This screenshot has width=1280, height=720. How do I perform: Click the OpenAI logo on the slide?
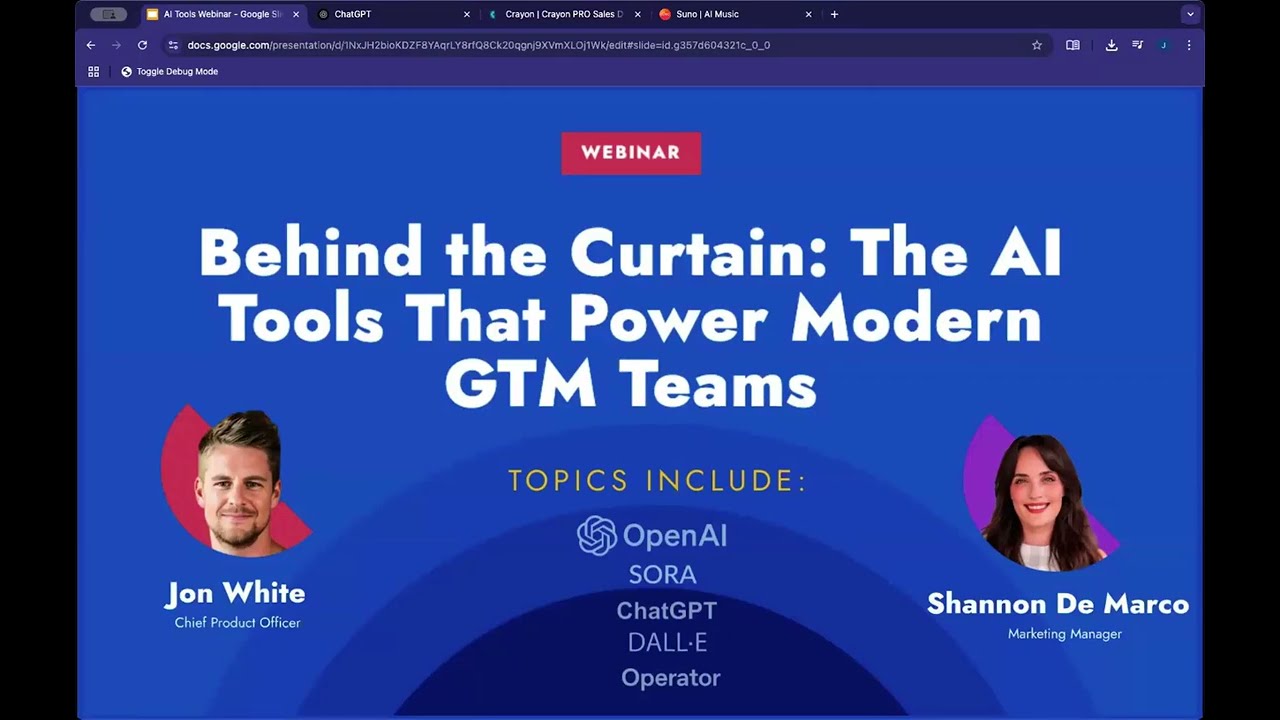[x=652, y=535]
